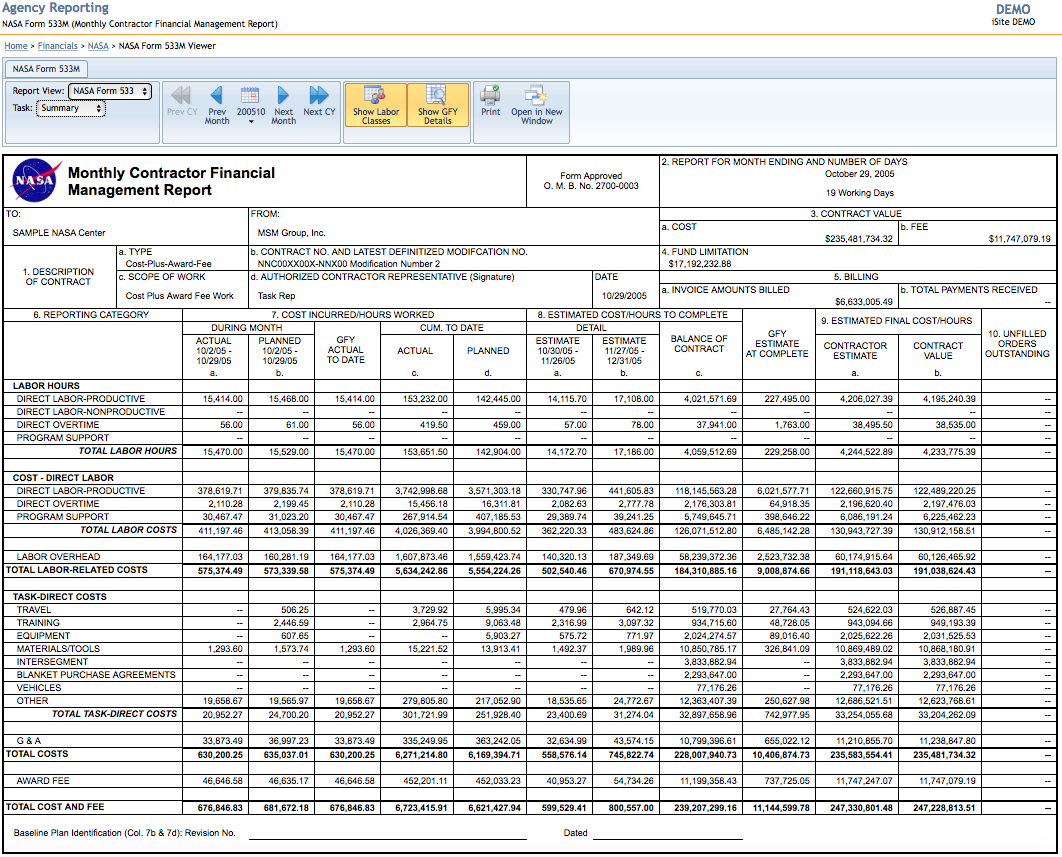The width and height of the screenshot is (1062, 857).
Task: Click the Agency Reporting heading
Action: [56, 8]
